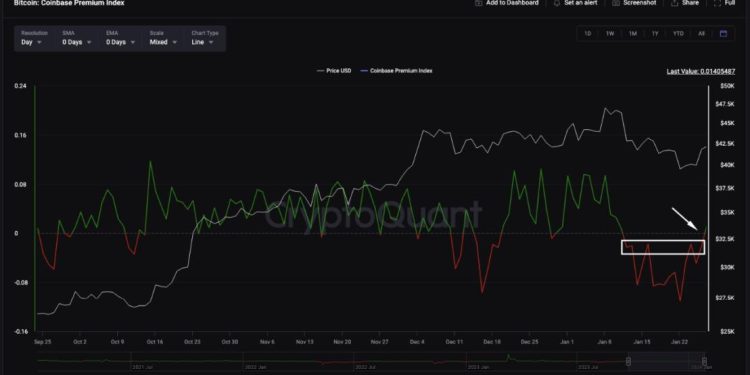The width and height of the screenshot is (750, 375).
Task: Click the share arrow icon
Action: 674,3
